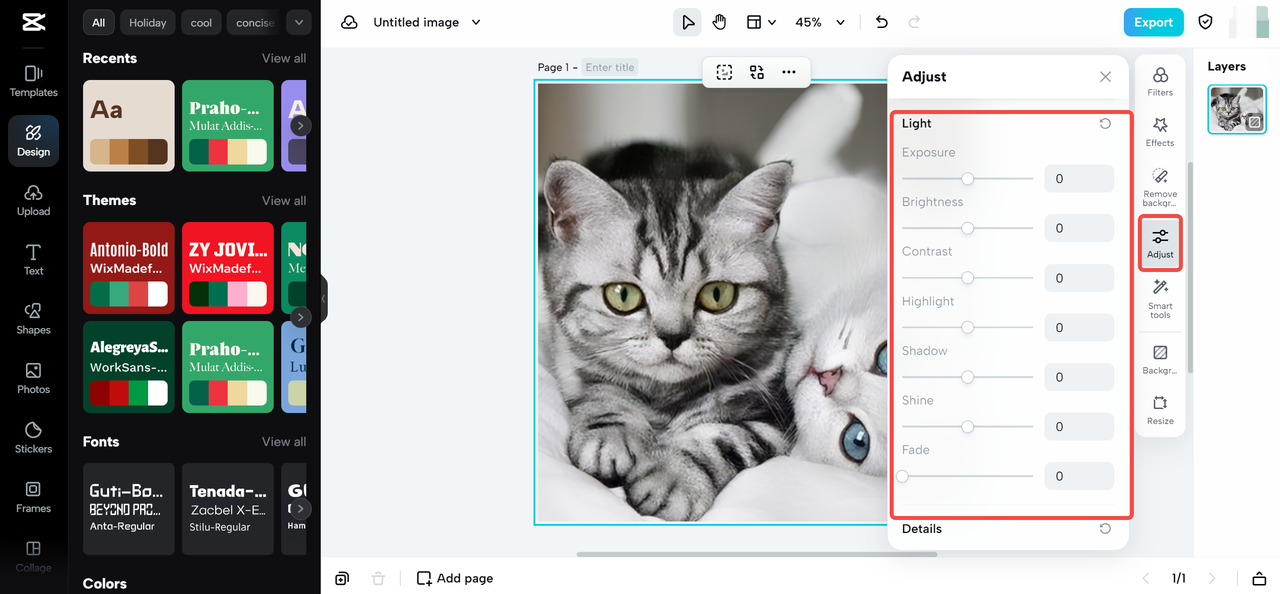
Task: Open the canvas Resize tool
Action: point(1160,410)
